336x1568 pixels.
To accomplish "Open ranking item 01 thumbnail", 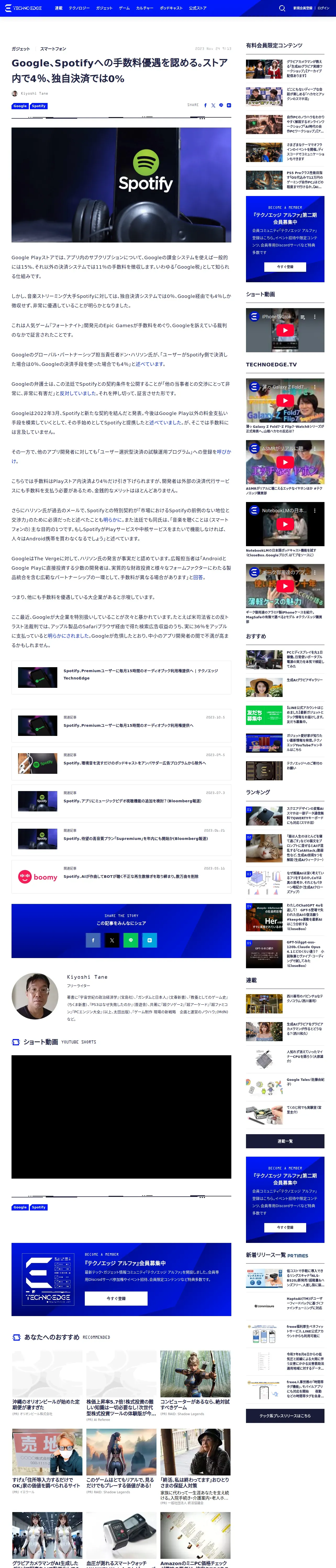I will pos(264,816).
